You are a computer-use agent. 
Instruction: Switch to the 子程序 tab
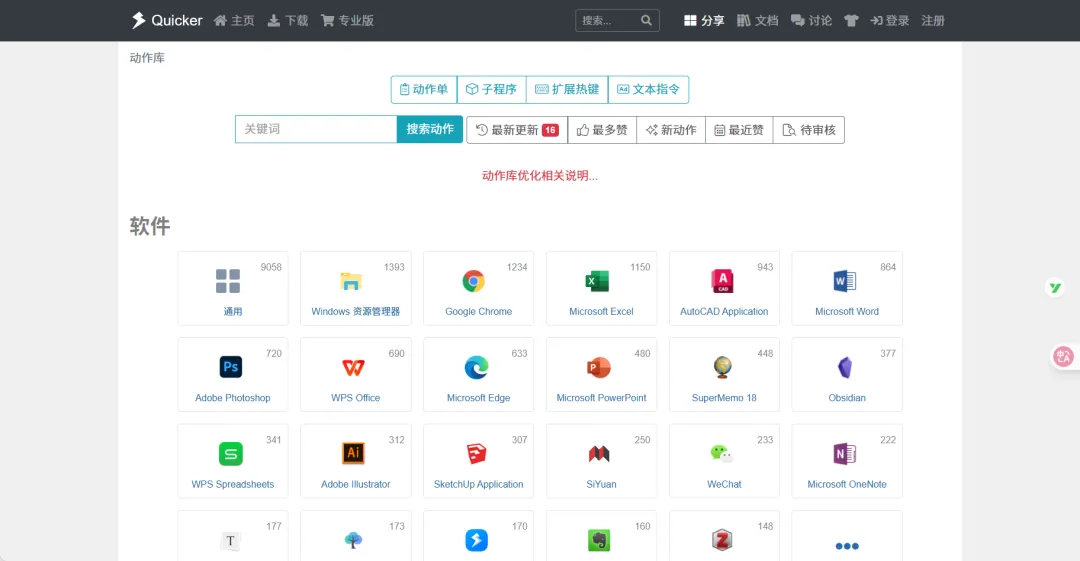(492, 90)
